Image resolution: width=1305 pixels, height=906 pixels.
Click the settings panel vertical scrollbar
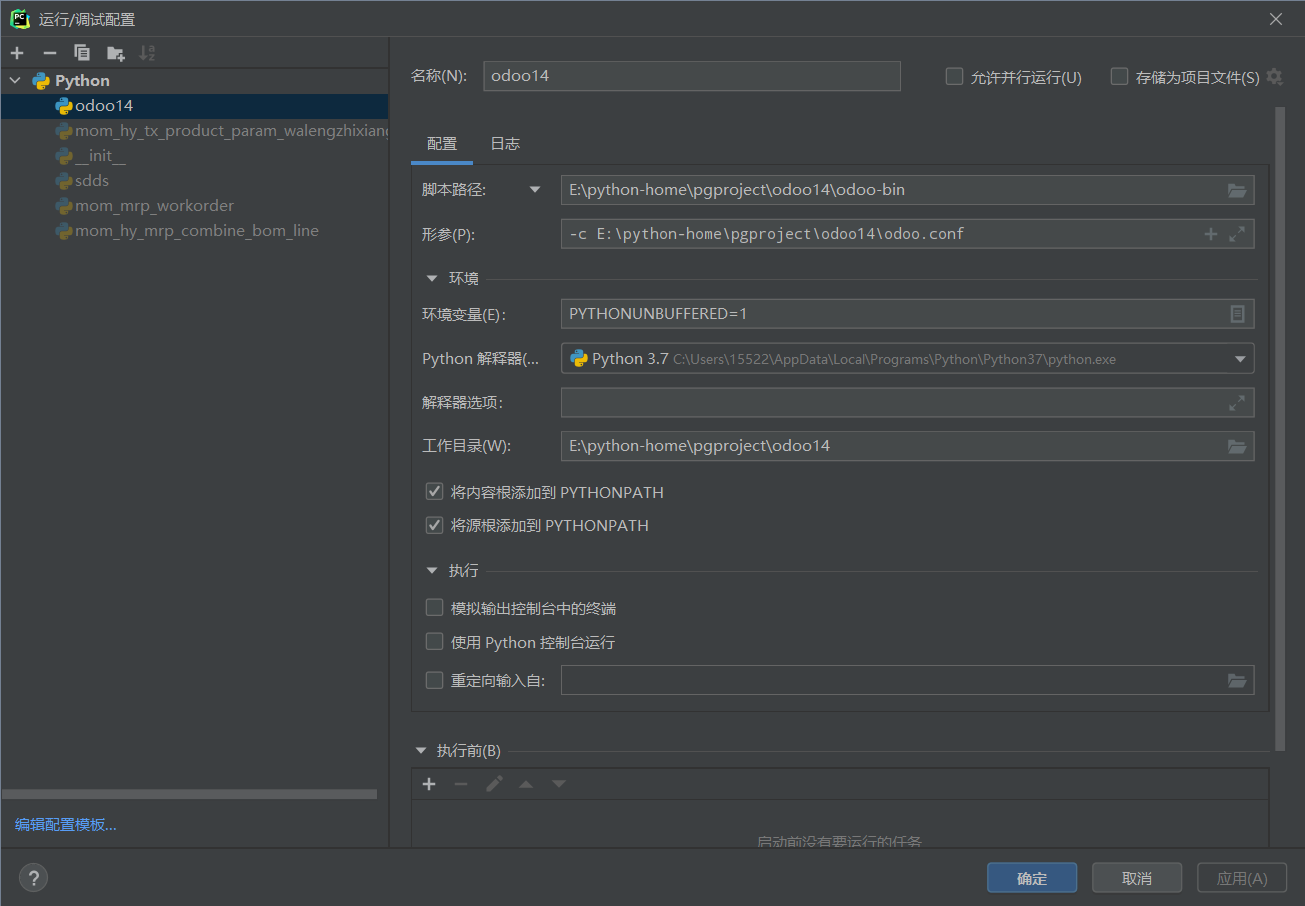click(x=1279, y=428)
